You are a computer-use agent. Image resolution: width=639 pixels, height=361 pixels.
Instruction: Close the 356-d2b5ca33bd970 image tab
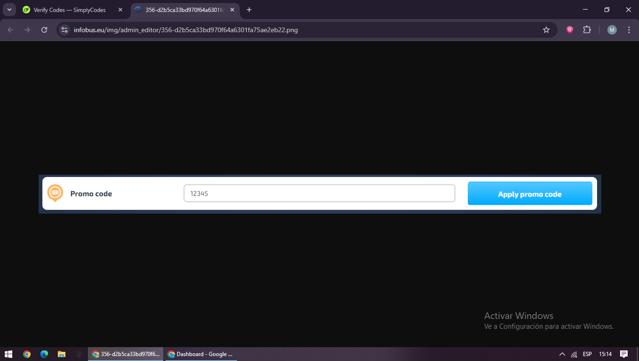(232, 10)
